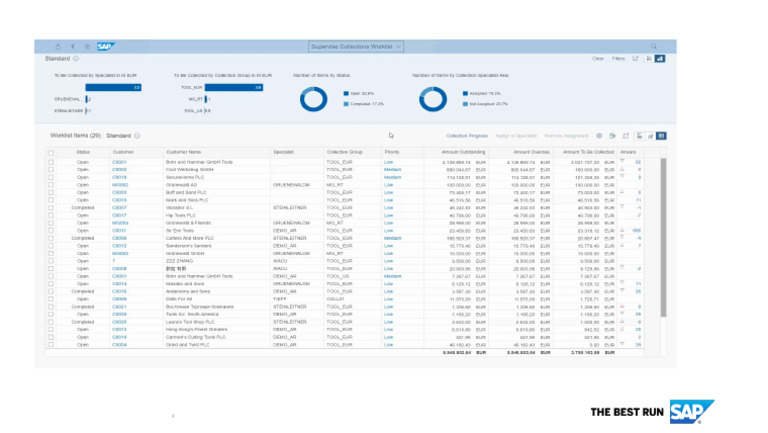
Task: Open the home icon in the shell bar
Action: pos(87,47)
